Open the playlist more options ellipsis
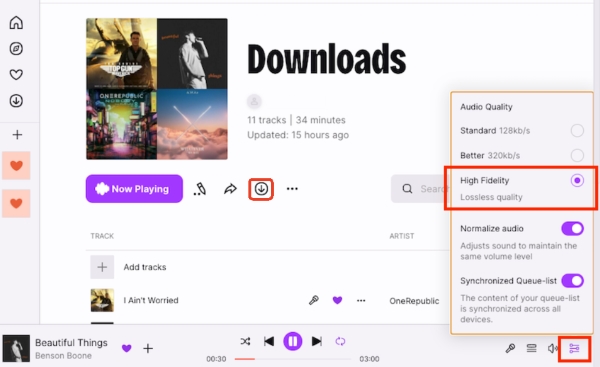Viewport: 600px width, 367px height. tap(292, 189)
